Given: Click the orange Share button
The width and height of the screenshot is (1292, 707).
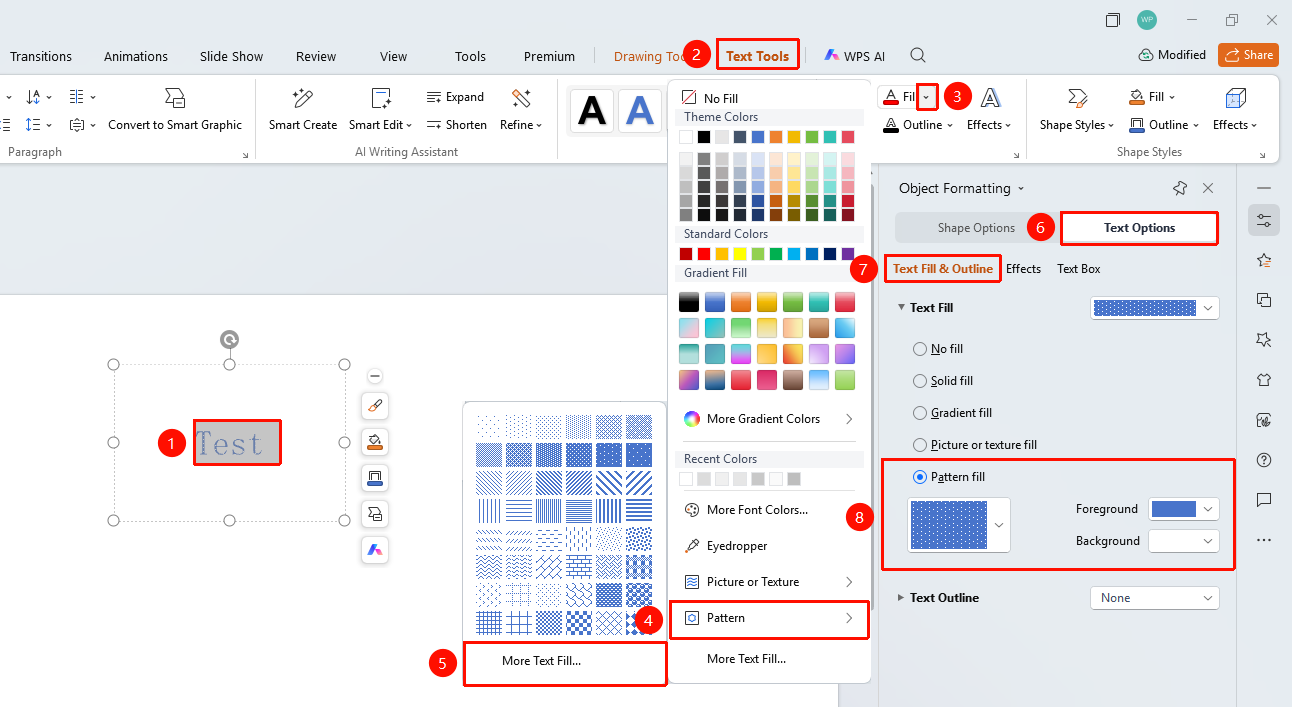Looking at the screenshot, I should click(x=1248, y=55).
